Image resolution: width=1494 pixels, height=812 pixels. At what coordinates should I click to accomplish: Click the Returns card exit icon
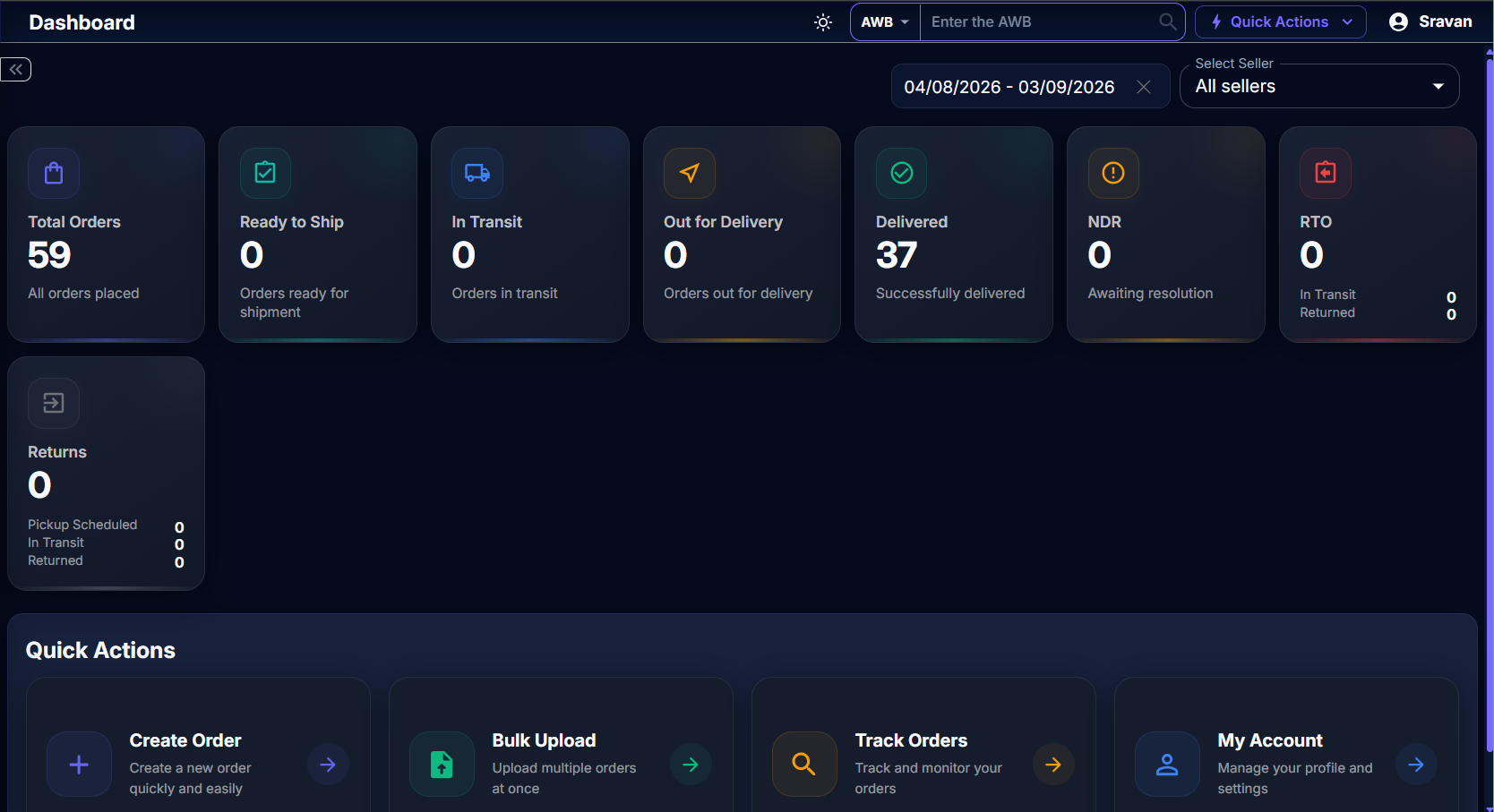[54, 403]
